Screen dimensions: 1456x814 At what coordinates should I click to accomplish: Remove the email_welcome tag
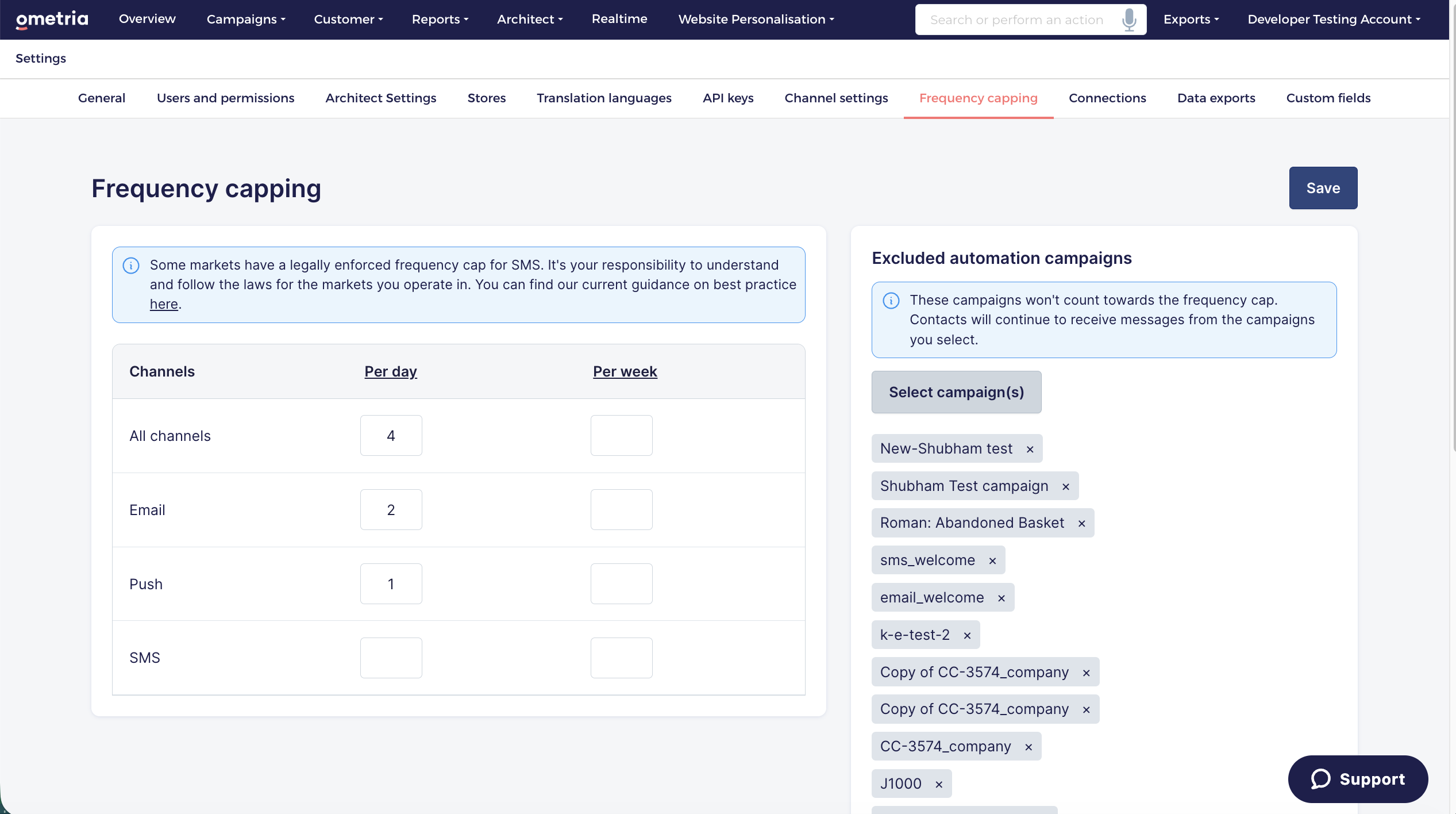coord(1002,598)
